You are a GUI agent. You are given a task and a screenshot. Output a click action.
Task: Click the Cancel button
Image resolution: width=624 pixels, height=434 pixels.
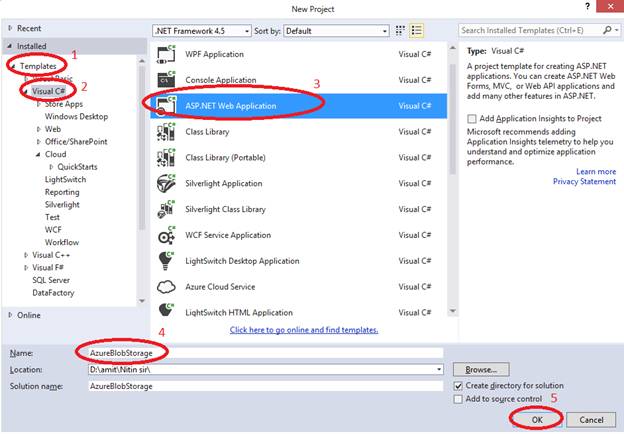click(x=591, y=420)
